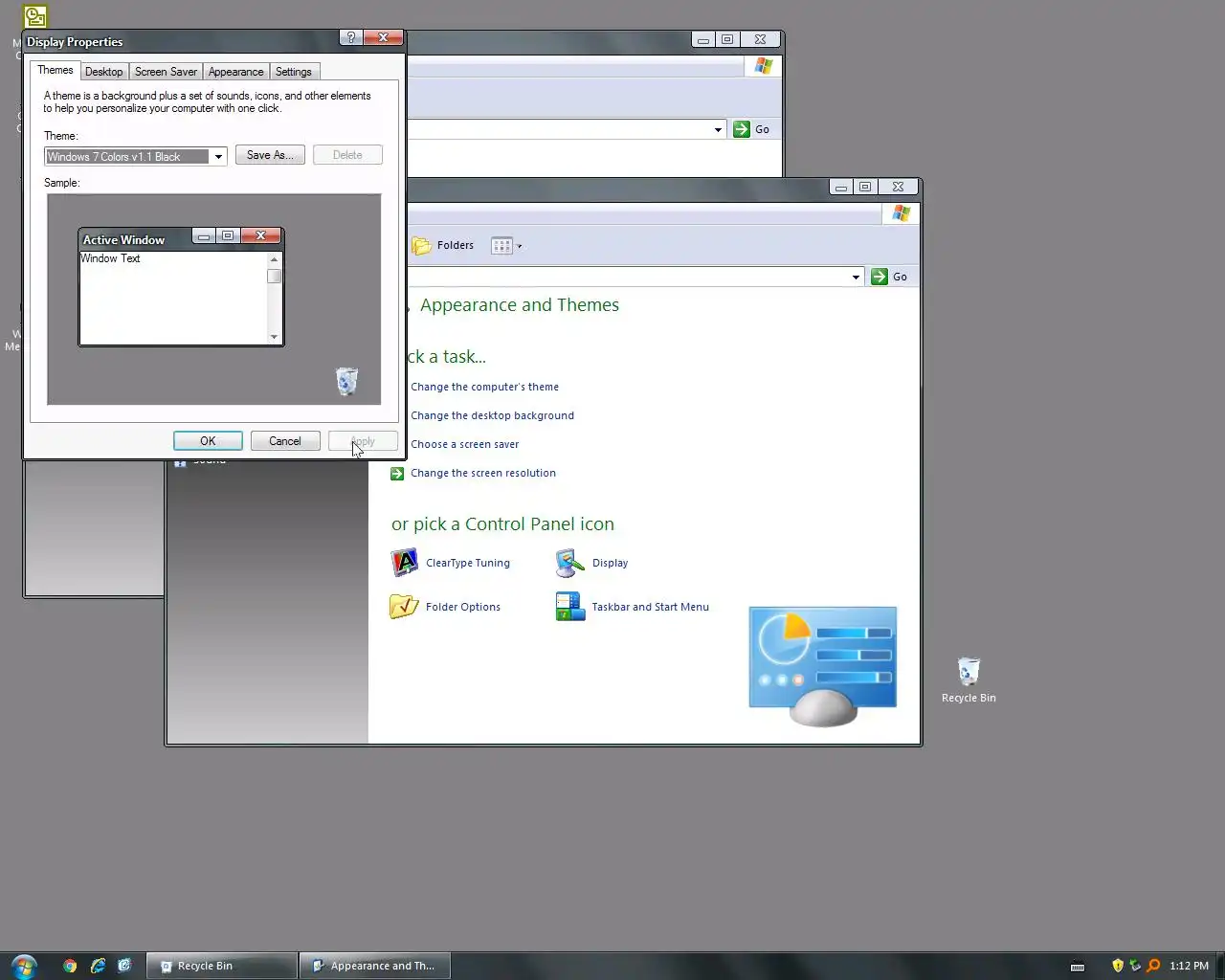
Task: Click the Save As... button
Action: [x=270, y=155]
